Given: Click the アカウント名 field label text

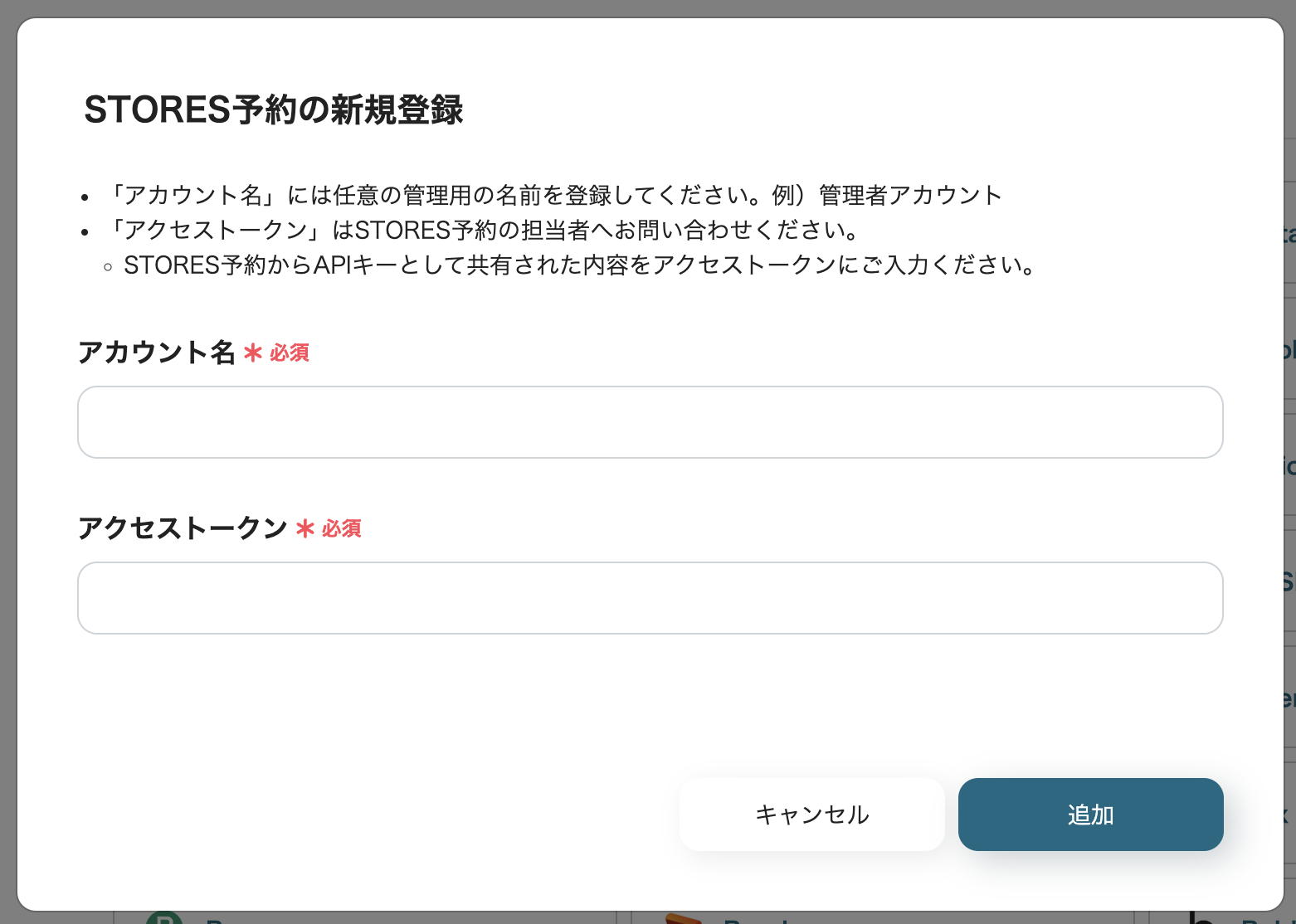Looking at the screenshot, I should tap(156, 353).
